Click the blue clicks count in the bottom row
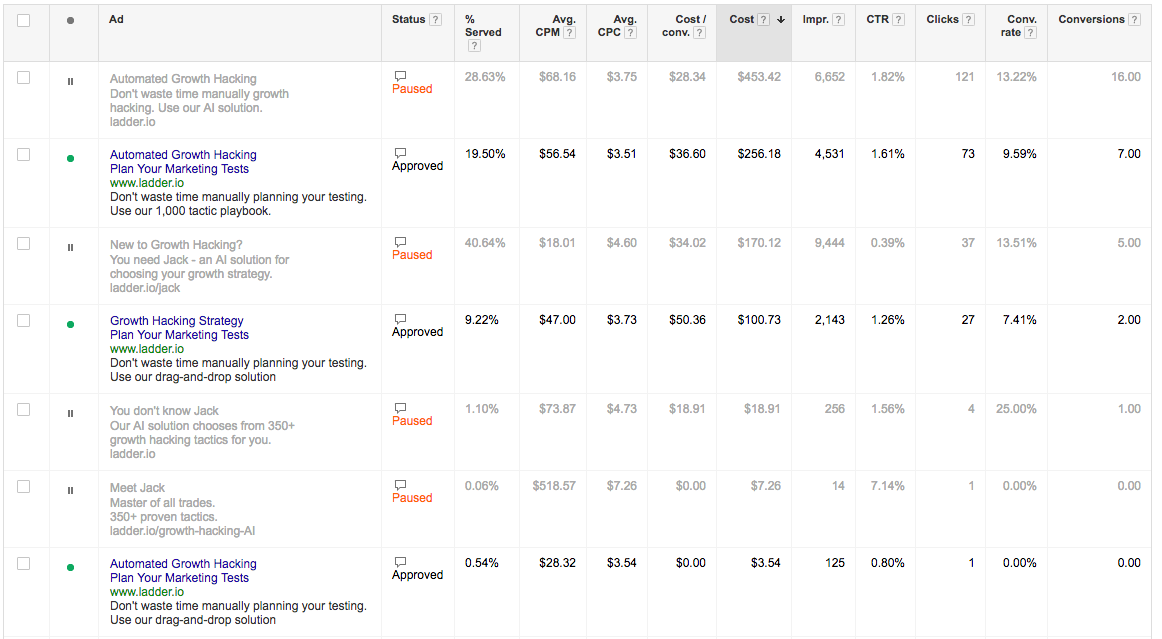The width and height of the screenshot is (1162, 639). 971,563
